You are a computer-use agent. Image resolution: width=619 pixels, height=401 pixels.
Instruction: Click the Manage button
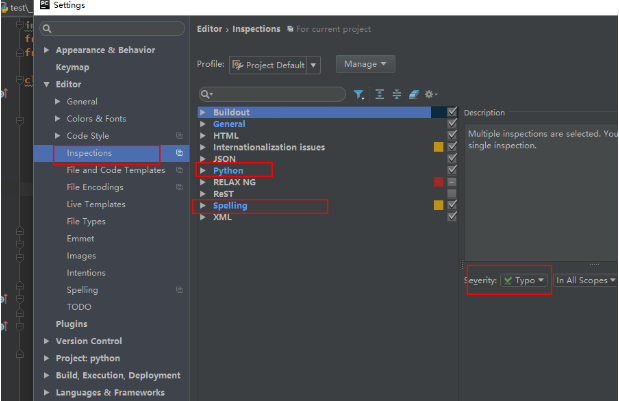pos(365,64)
